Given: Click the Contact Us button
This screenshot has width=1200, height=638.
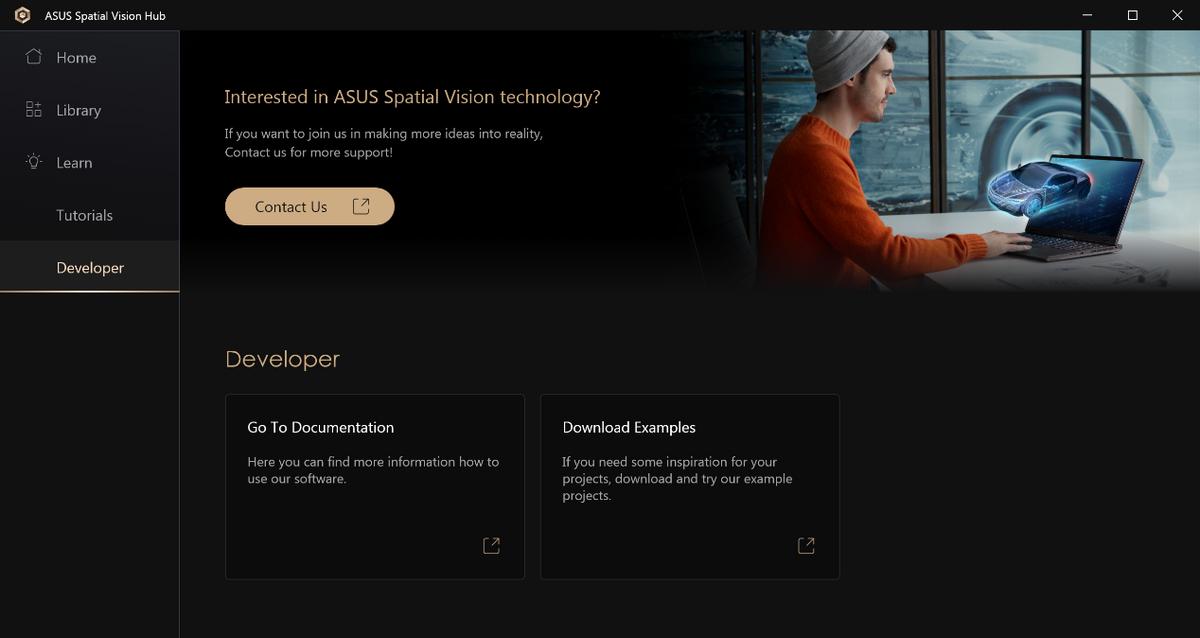Looking at the screenshot, I should tap(310, 206).
